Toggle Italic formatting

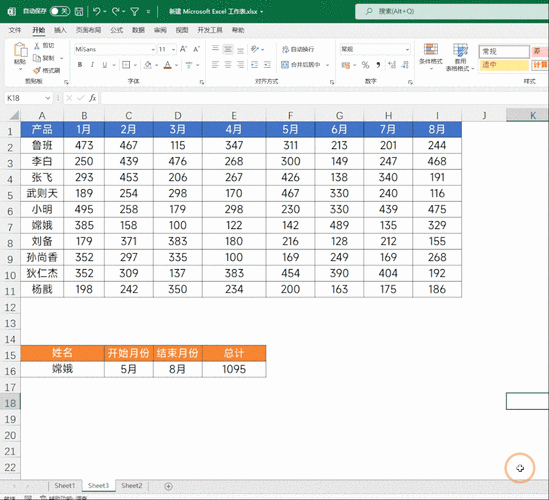(92, 65)
